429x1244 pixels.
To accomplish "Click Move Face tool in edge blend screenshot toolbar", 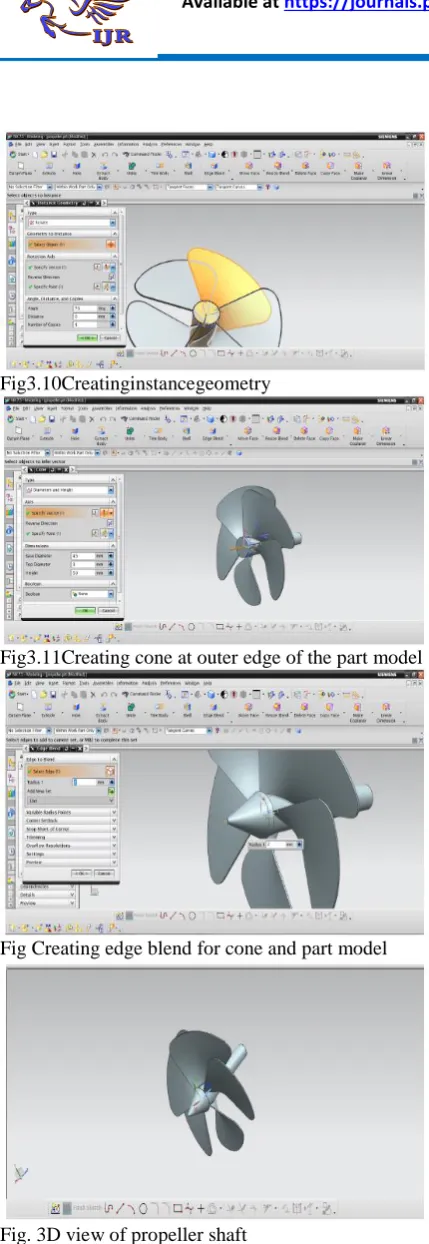I will [x=246, y=707].
